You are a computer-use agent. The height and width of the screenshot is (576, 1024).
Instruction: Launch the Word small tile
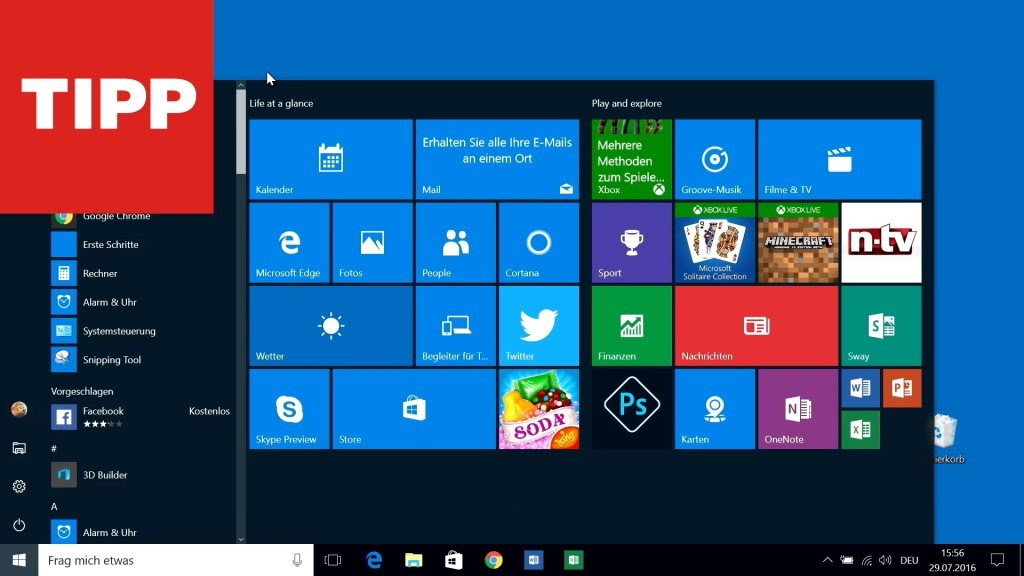[x=861, y=388]
